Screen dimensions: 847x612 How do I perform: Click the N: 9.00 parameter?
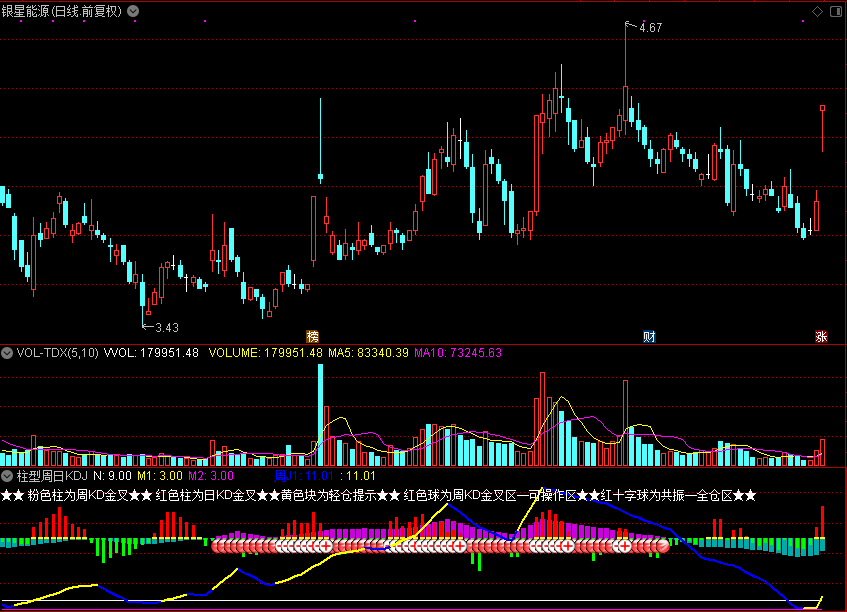[112, 476]
